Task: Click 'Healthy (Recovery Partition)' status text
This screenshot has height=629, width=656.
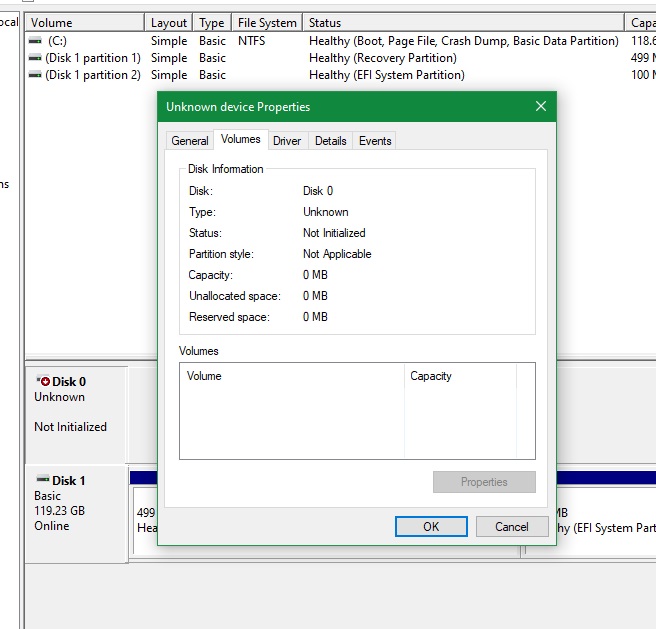Action: point(383,58)
